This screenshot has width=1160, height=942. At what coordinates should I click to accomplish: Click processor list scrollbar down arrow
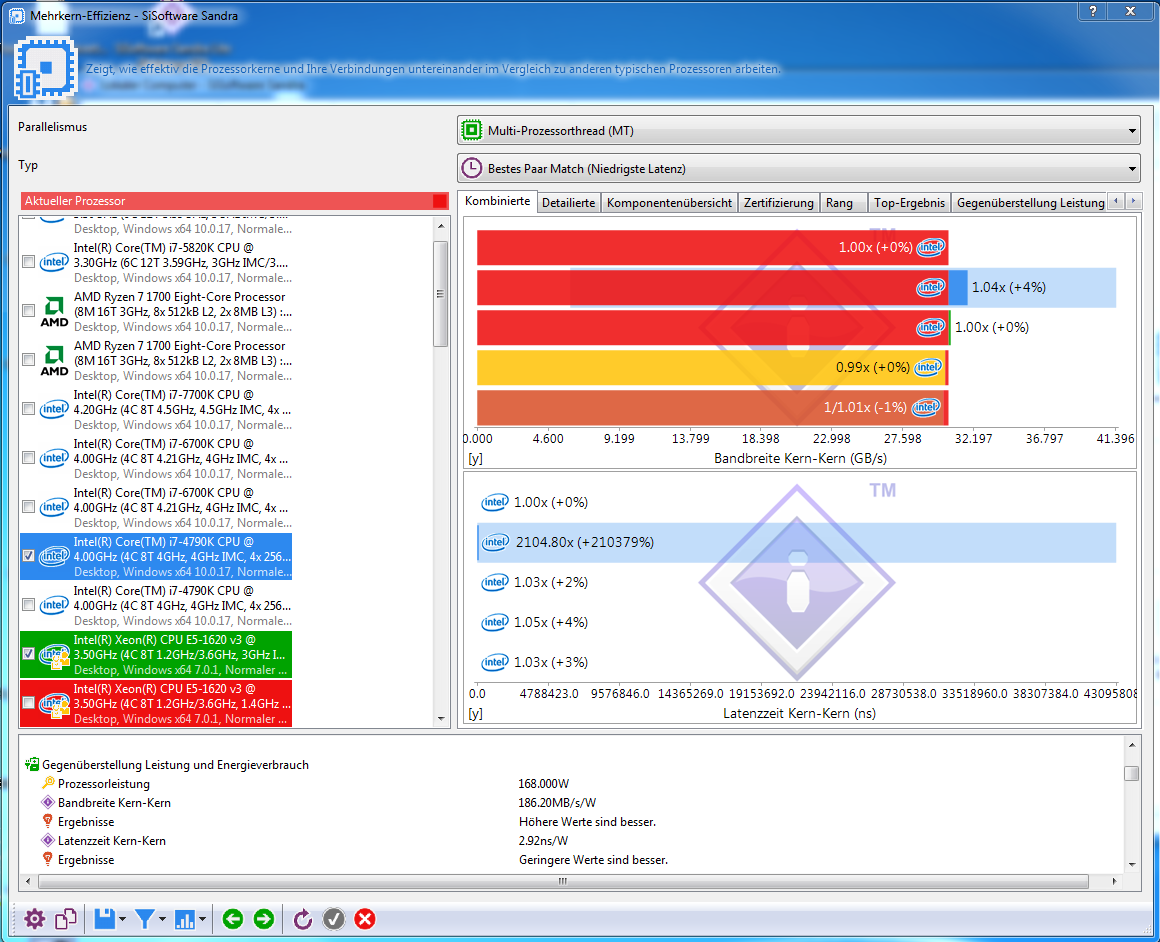441,719
